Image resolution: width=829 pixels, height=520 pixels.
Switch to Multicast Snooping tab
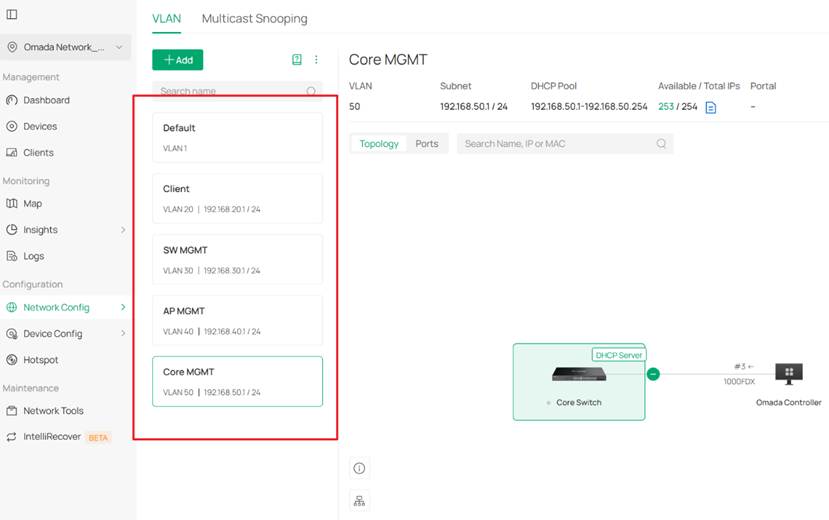click(x=254, y=18)
